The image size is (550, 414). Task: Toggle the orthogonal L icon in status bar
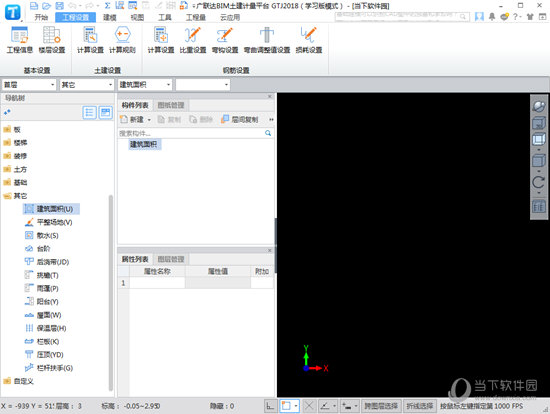click(270, 406)
